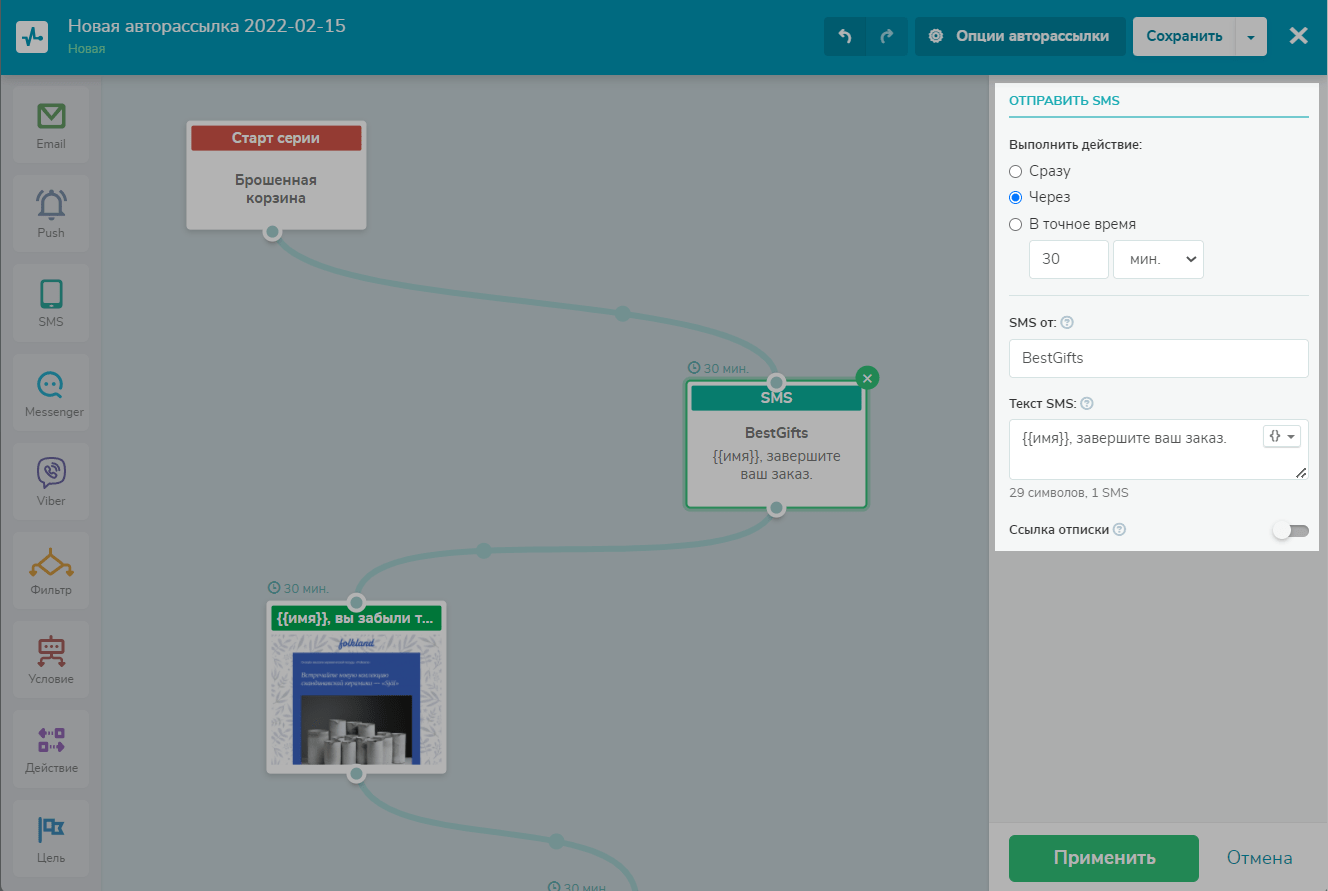The image size is (1328, 891).
Task: Remove SMS block with green X icon
Action: pos(867,377)
